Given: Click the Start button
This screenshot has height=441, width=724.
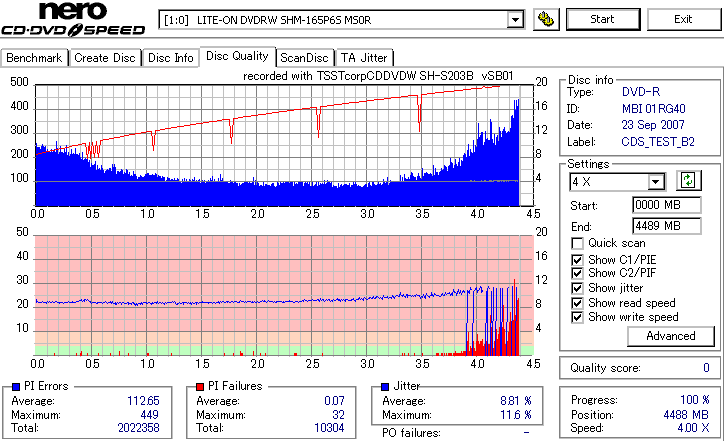Looking at the screenshot, I should 603,19.
